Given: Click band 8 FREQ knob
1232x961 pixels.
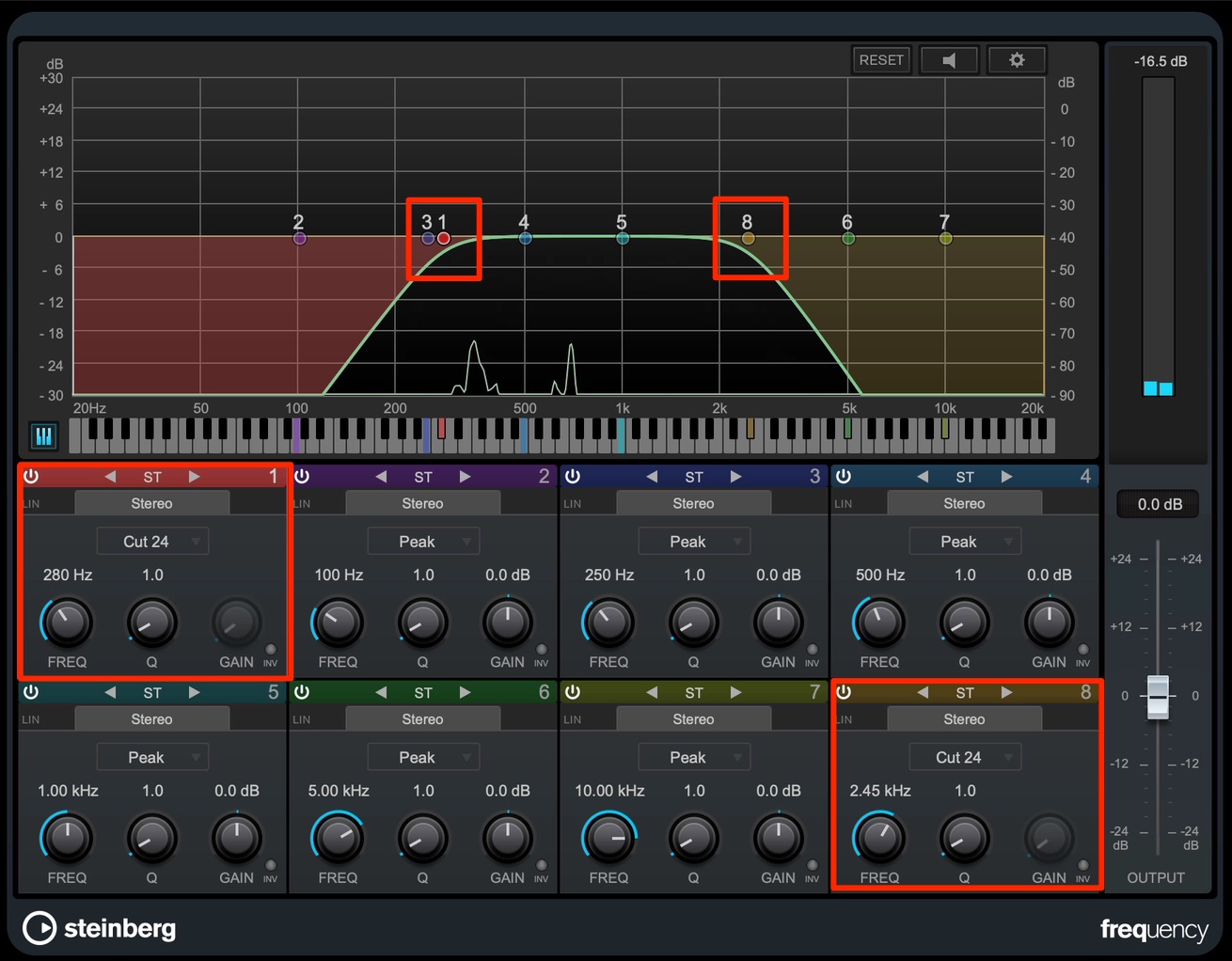Looking at the screenshot, I should click(879, 839).
